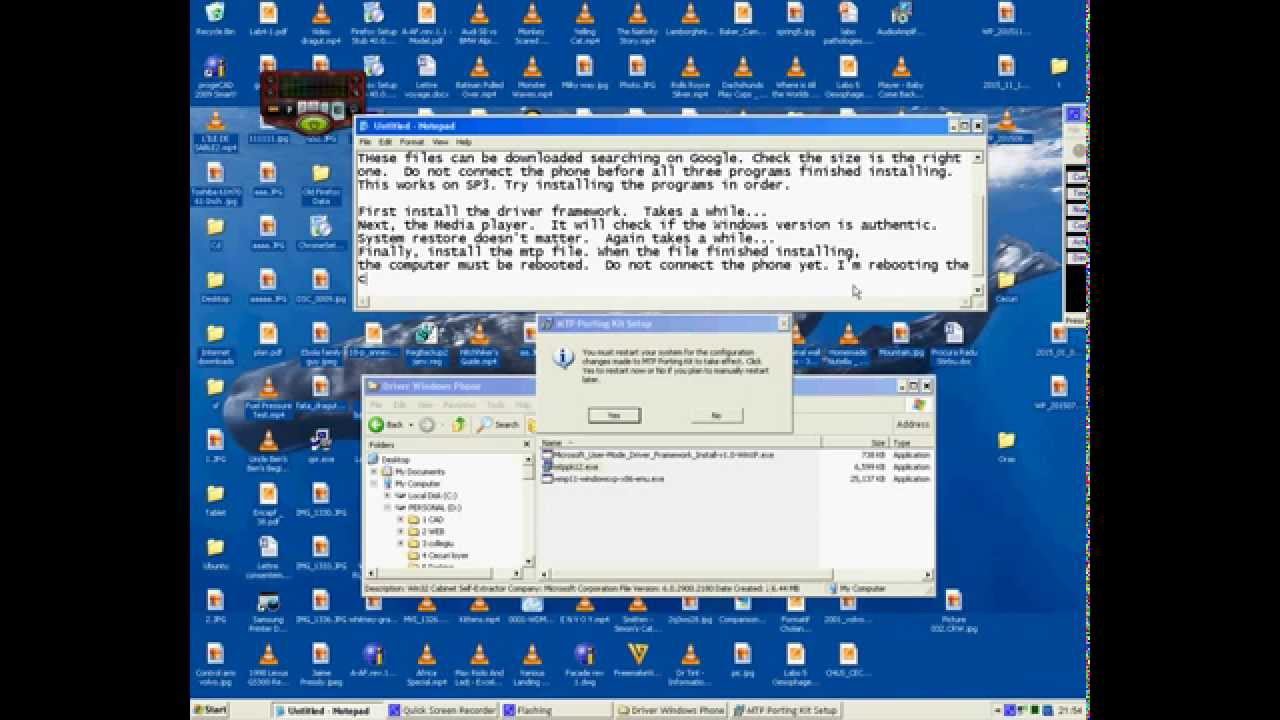Open the Help menu in Notepad
Screen dimensions: 1280x720
click(x=464, y=142)
